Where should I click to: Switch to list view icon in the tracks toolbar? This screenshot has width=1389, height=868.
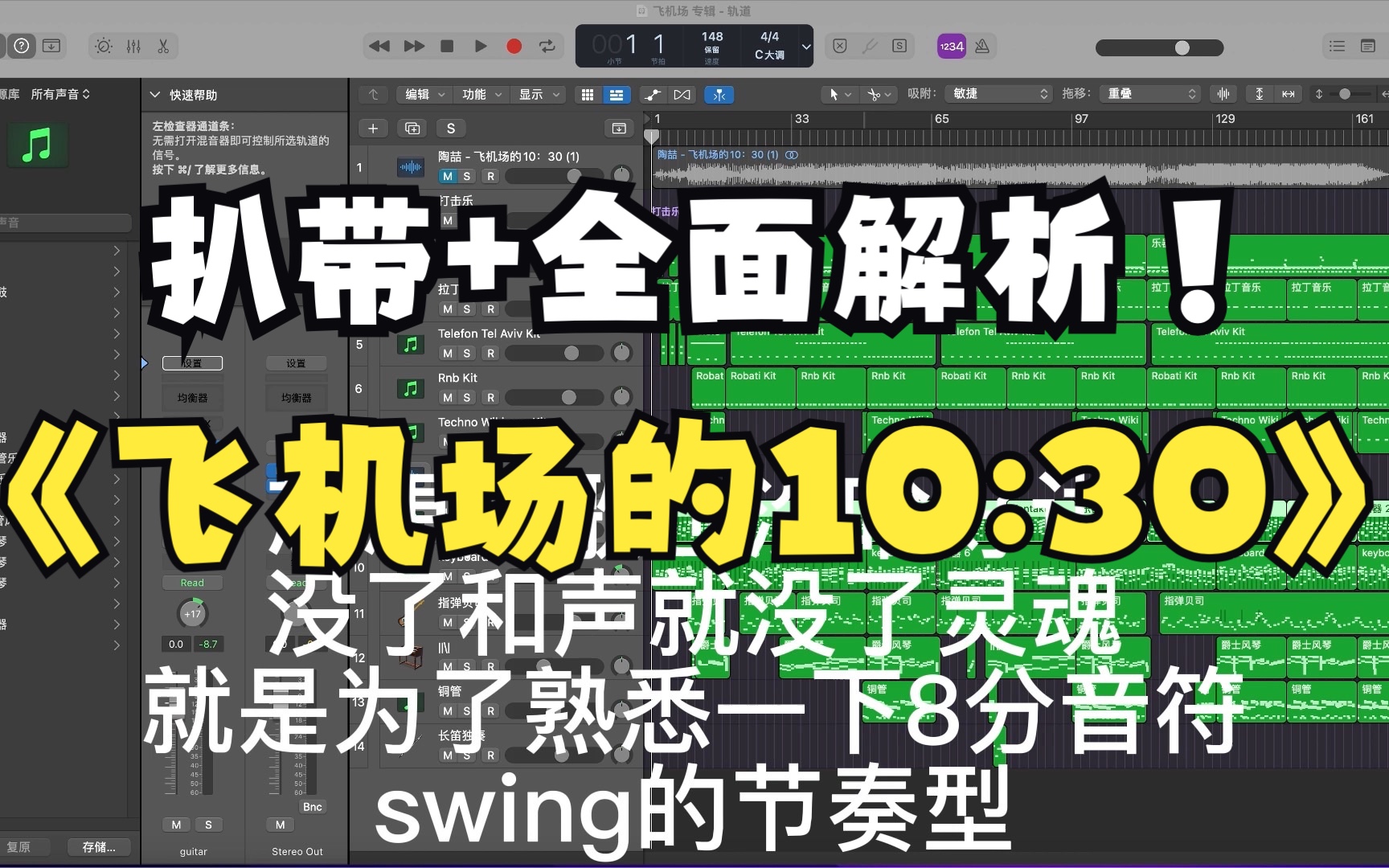click(x=617, y=95)
